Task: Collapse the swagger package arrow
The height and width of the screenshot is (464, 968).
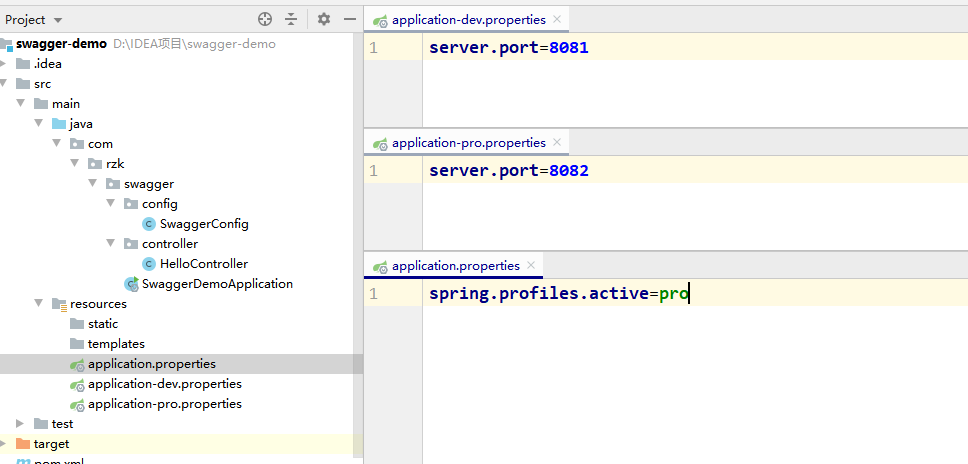Action: (92, 183)
